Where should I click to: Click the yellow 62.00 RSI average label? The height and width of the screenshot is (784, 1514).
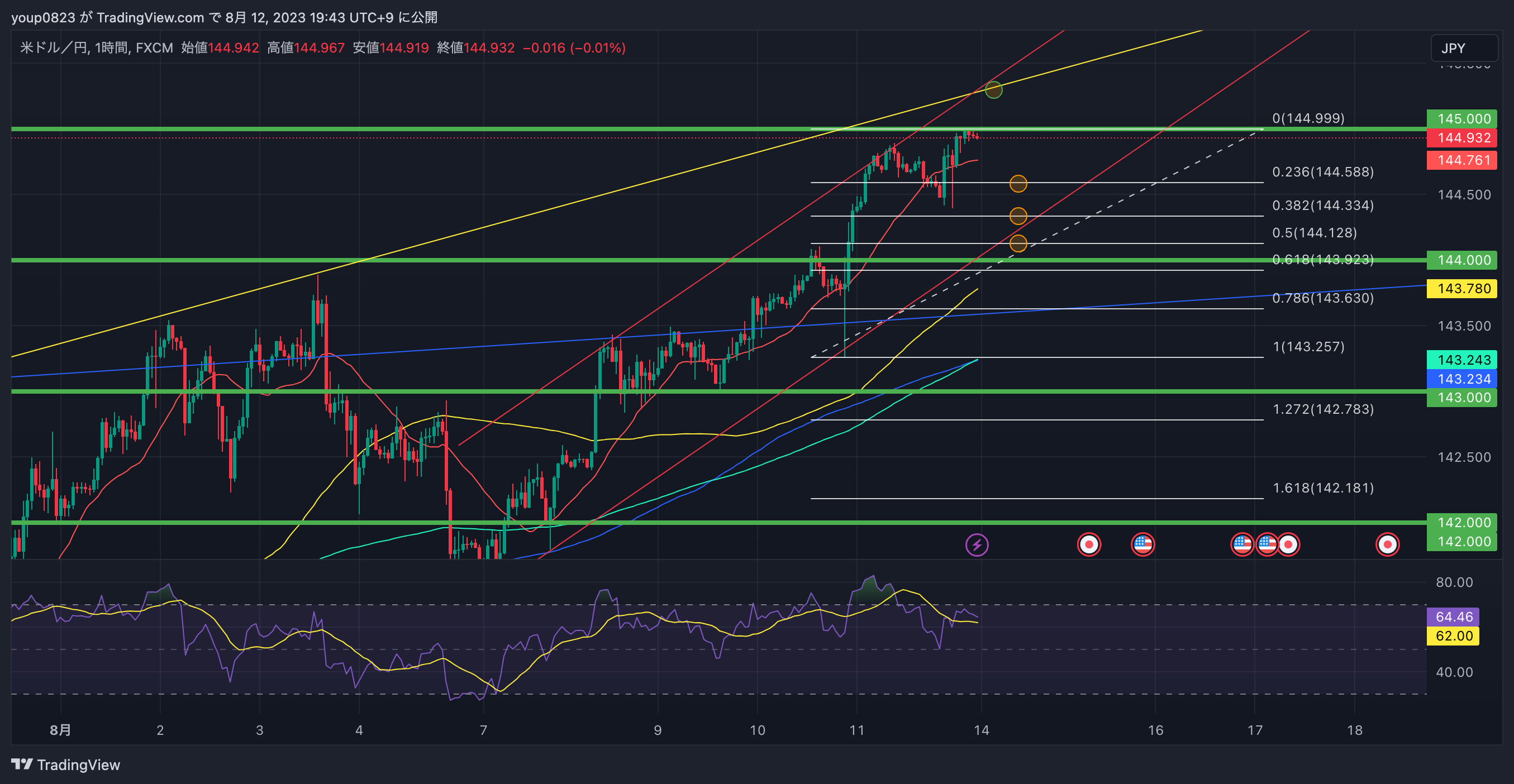pyautogui.click(x=1453, y=636)
